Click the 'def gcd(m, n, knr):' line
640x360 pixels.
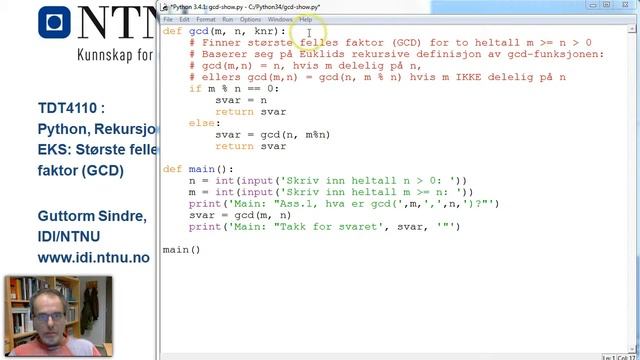(224, 31)
